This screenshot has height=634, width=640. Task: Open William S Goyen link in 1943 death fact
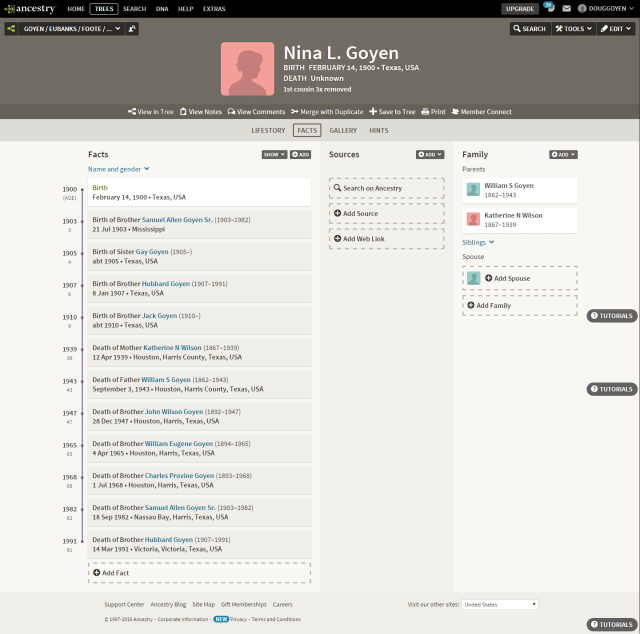tap(166, 380)
